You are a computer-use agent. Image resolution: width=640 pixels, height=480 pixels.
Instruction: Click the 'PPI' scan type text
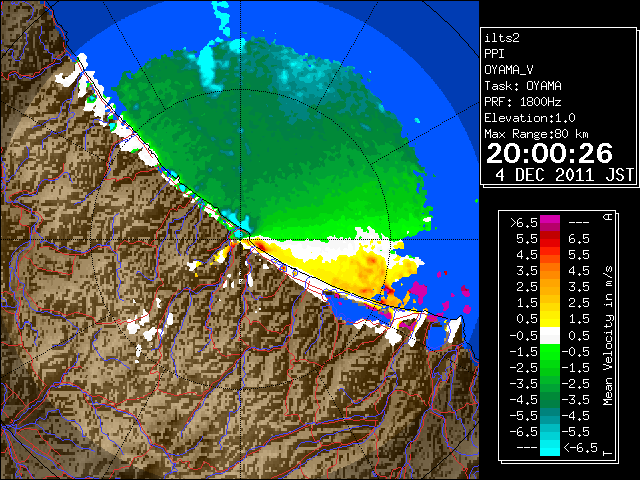494,54
